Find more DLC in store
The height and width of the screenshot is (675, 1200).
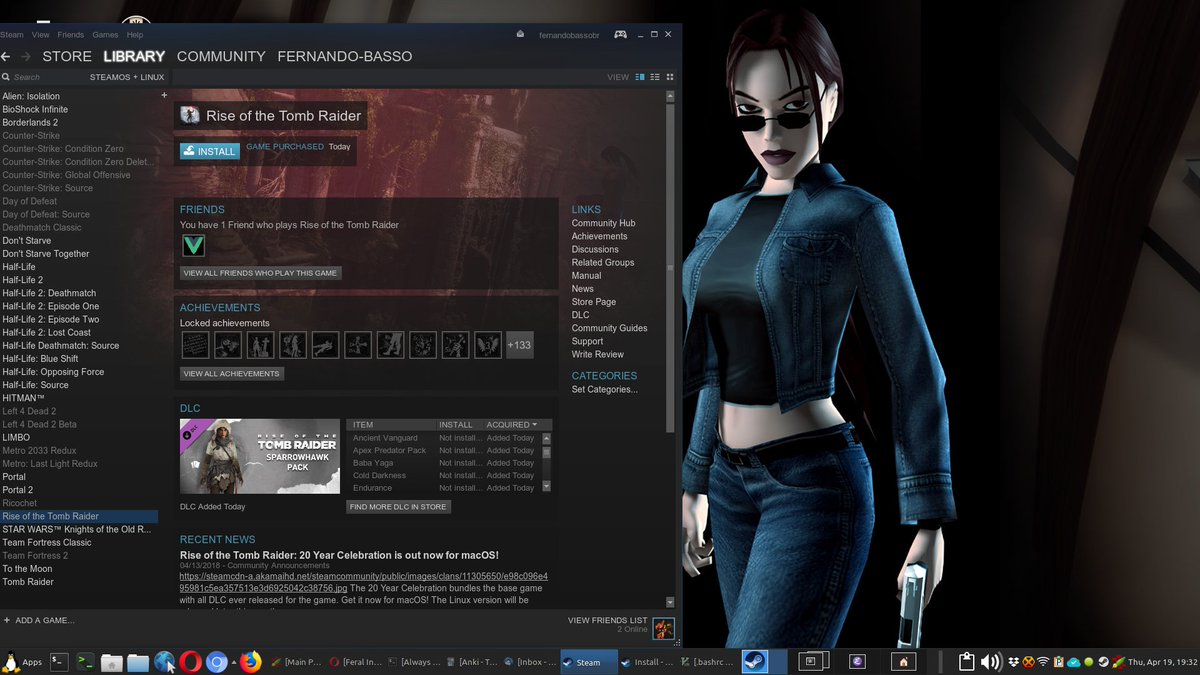(399, 507)
